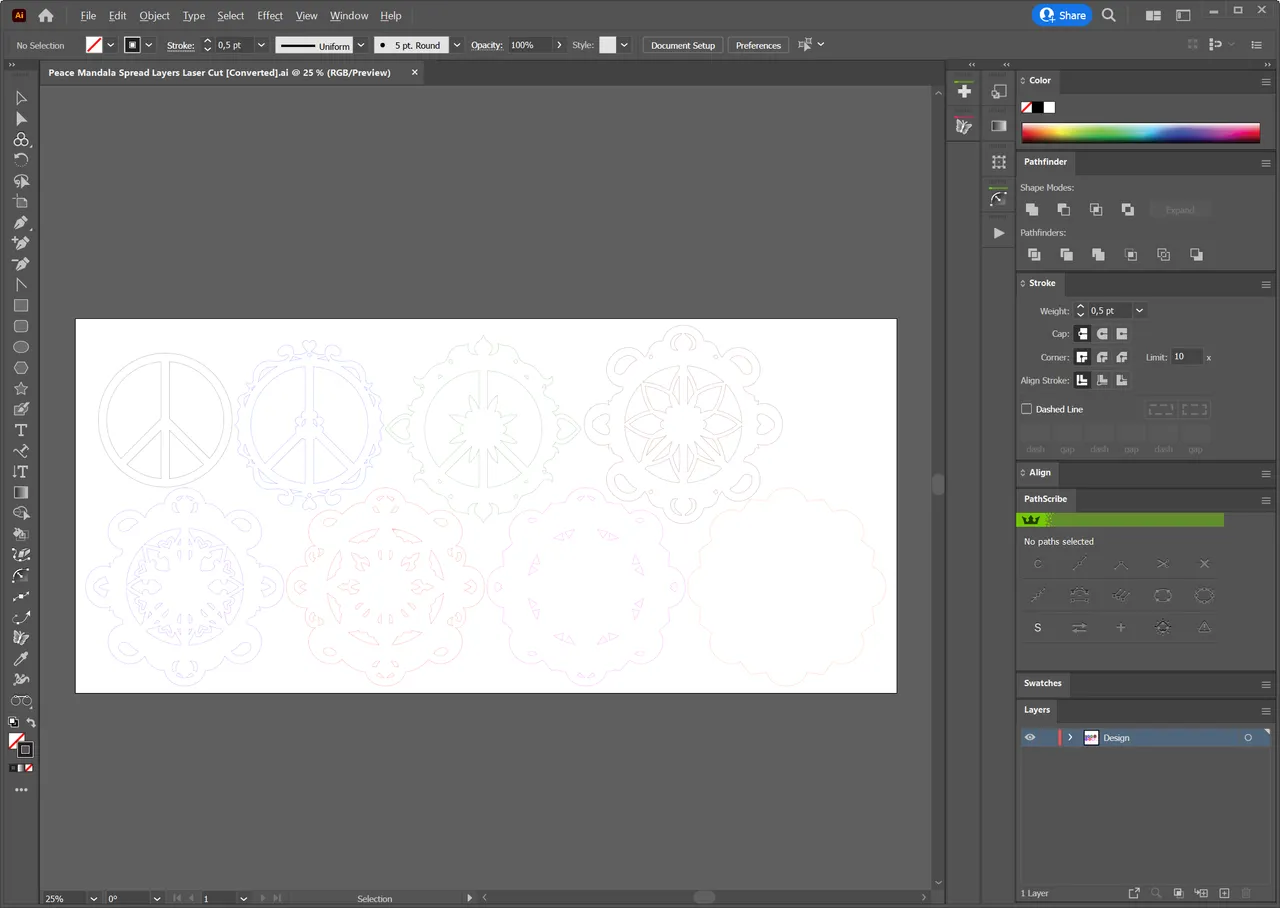1280x908 pixels.
Task: Enable the Dashed Line checkbox
Action: 1026,409
